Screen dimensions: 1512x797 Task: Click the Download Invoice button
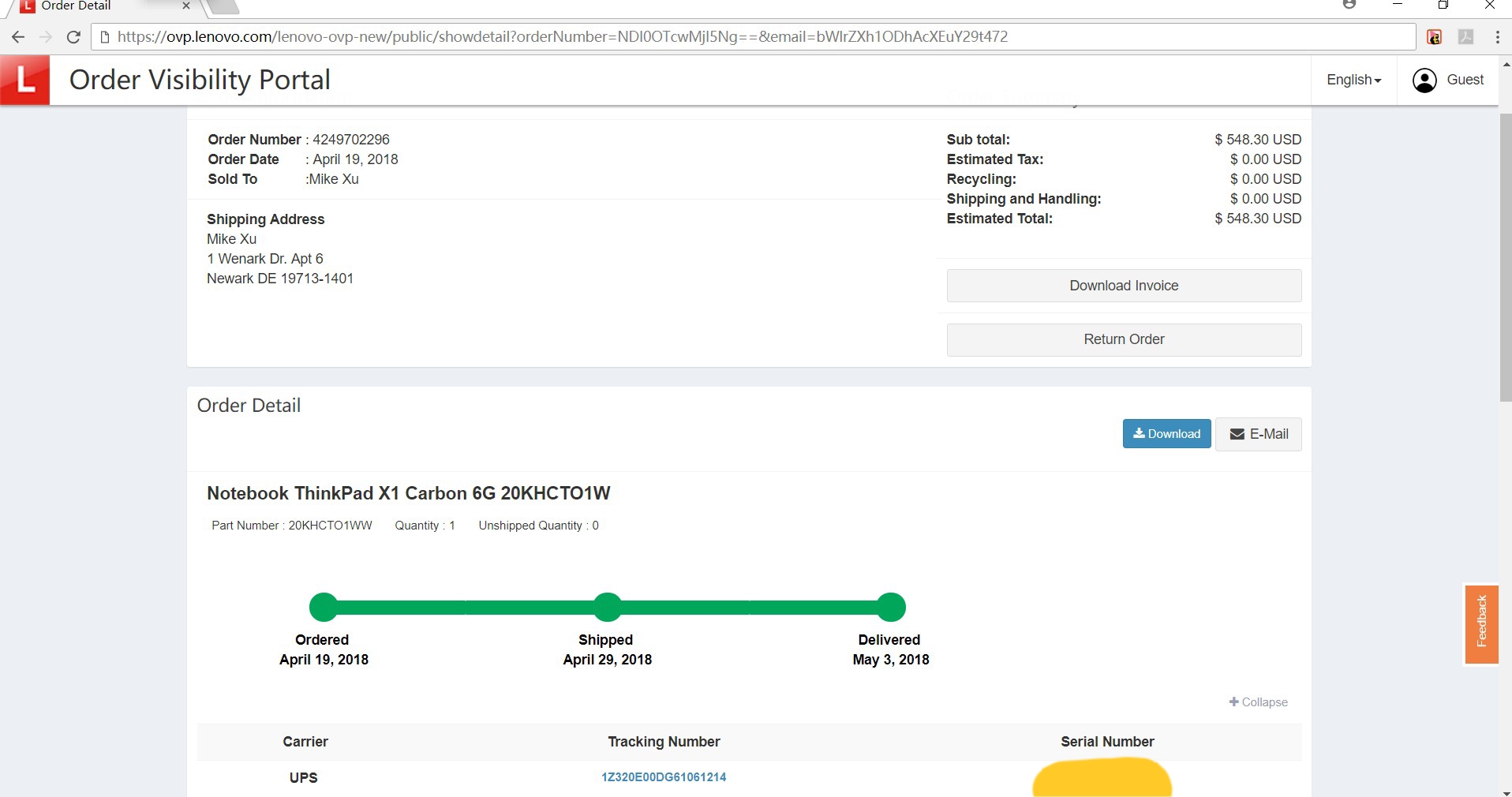[x=1124, y=286]
